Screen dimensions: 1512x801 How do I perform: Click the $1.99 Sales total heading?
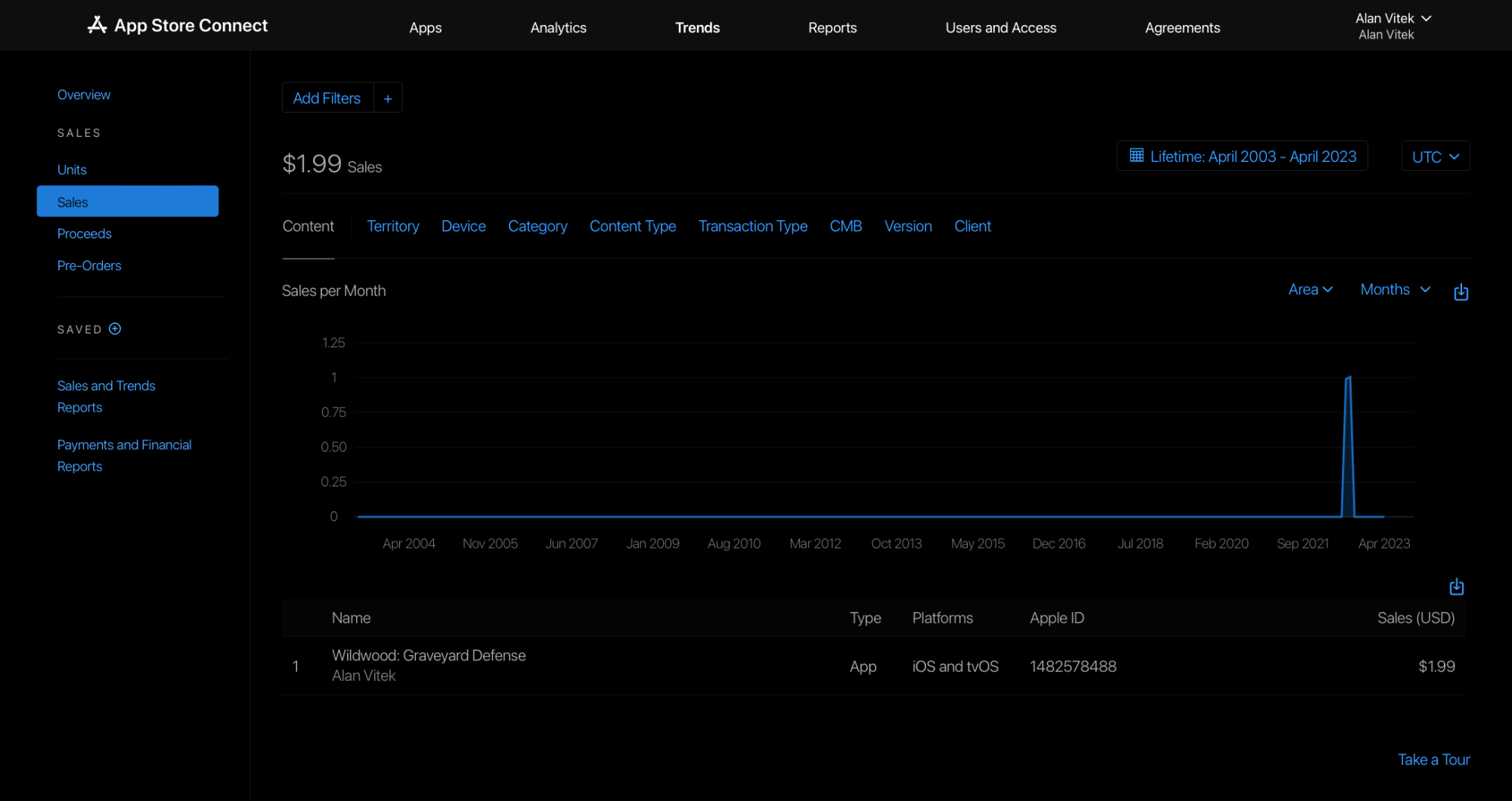(x=332, y=163)
